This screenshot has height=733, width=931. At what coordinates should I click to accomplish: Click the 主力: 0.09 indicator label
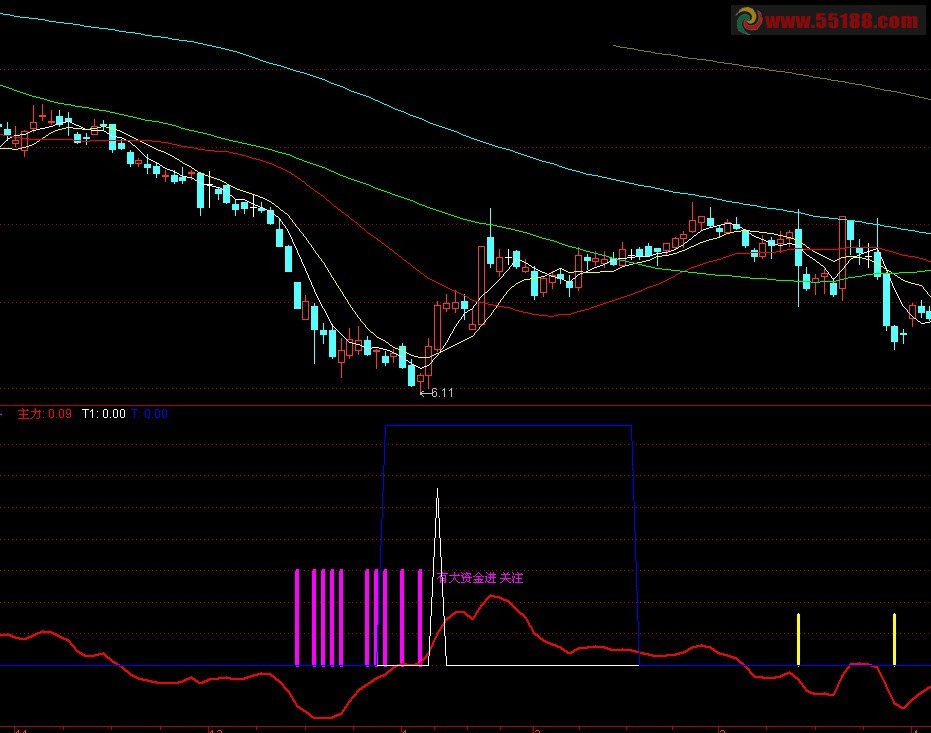[45, 414]
